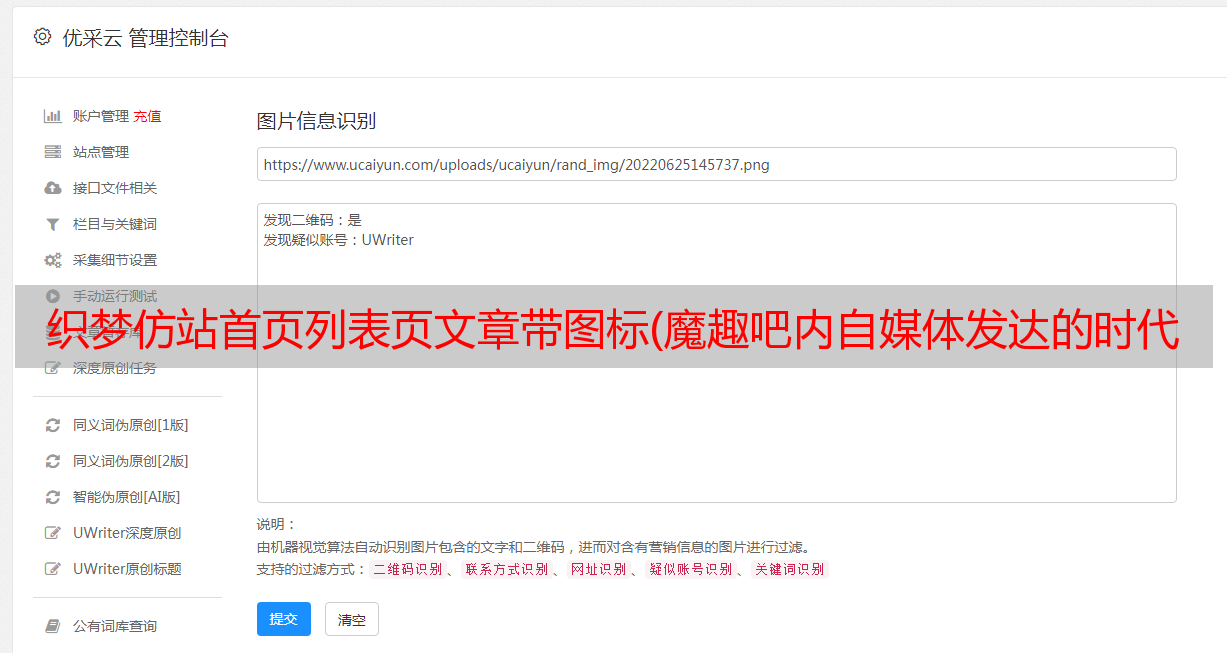The width and height of the screenshot is (1227, 653).
Task: Open 手动运行测试 menu item
Action: [x=115, y=296]
